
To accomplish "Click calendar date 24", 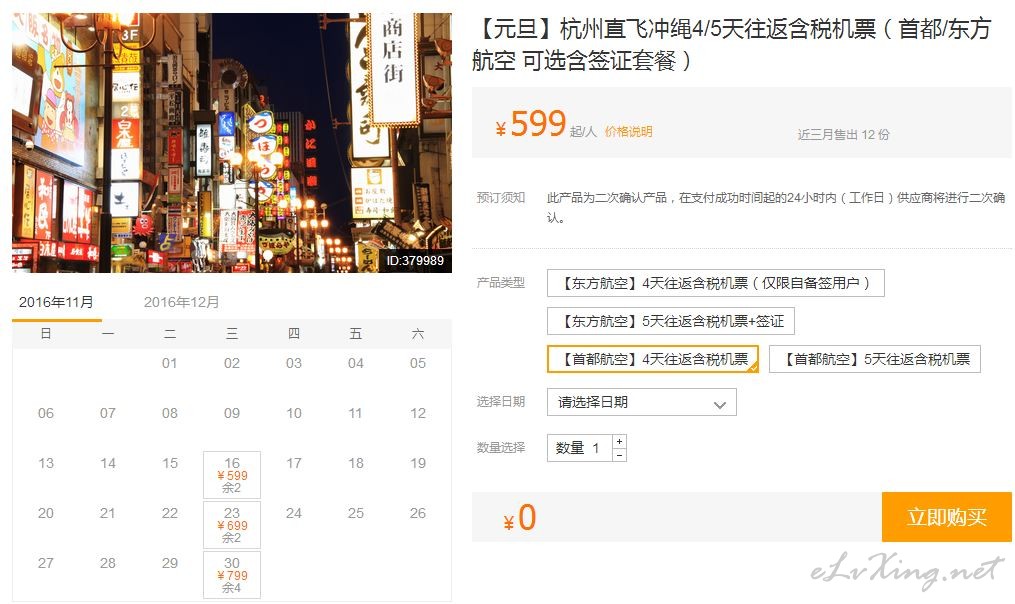I will (294, 513).
